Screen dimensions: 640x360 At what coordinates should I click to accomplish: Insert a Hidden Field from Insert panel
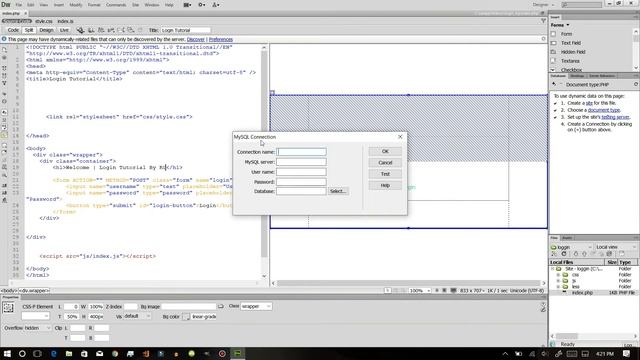click(573, 52)
